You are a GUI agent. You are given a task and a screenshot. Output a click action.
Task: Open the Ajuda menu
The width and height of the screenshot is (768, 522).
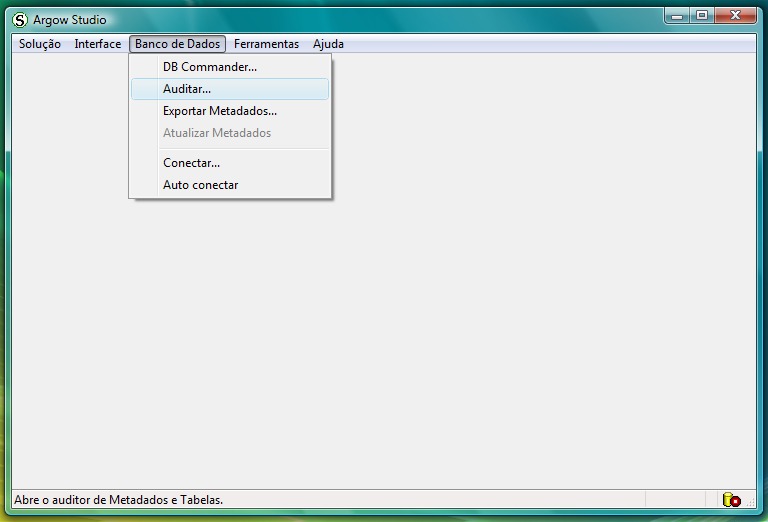point(328,44)
